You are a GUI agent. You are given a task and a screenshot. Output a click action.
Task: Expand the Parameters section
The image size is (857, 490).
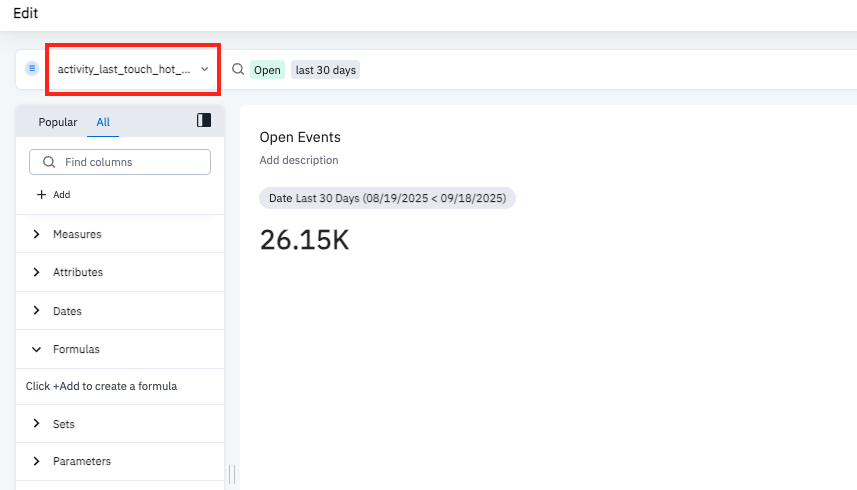coord(120,462)
